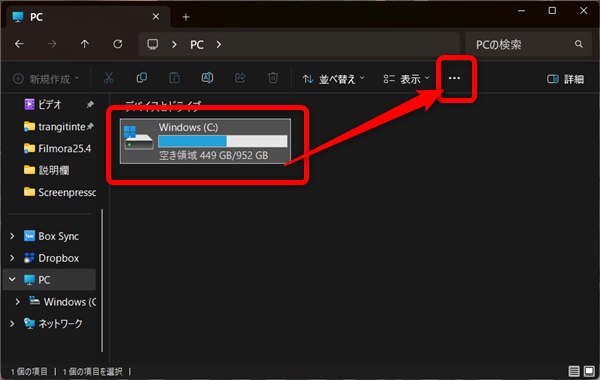600x380 pixels.
Task: Click chevron after PC in address bar
Action: click(218, 44)
